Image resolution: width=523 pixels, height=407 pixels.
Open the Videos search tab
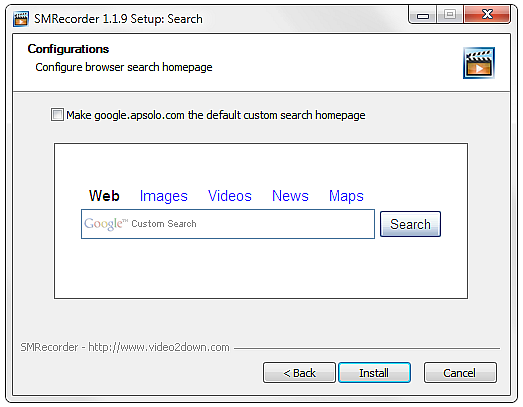coord(229,196)
